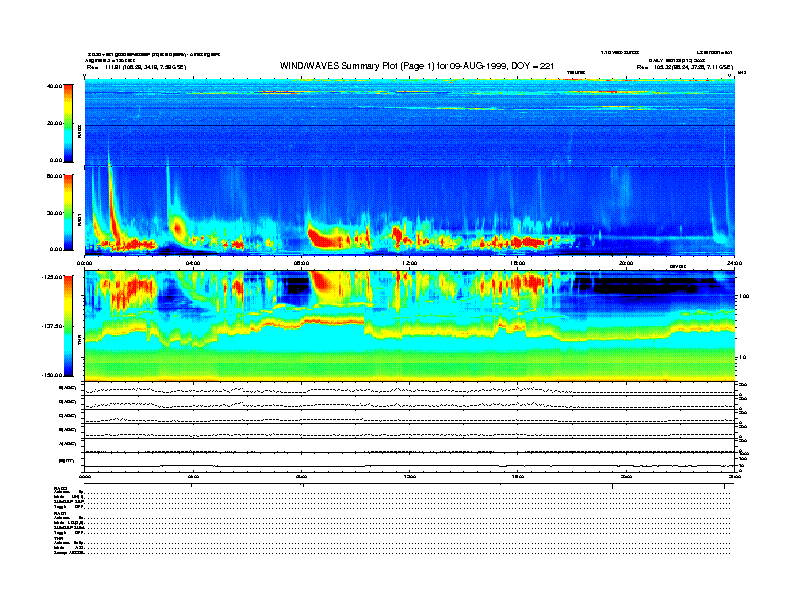The image size is (792, 612).
Task: Click the RAD1 vertical axis label
Action: (x=79, y=219)
